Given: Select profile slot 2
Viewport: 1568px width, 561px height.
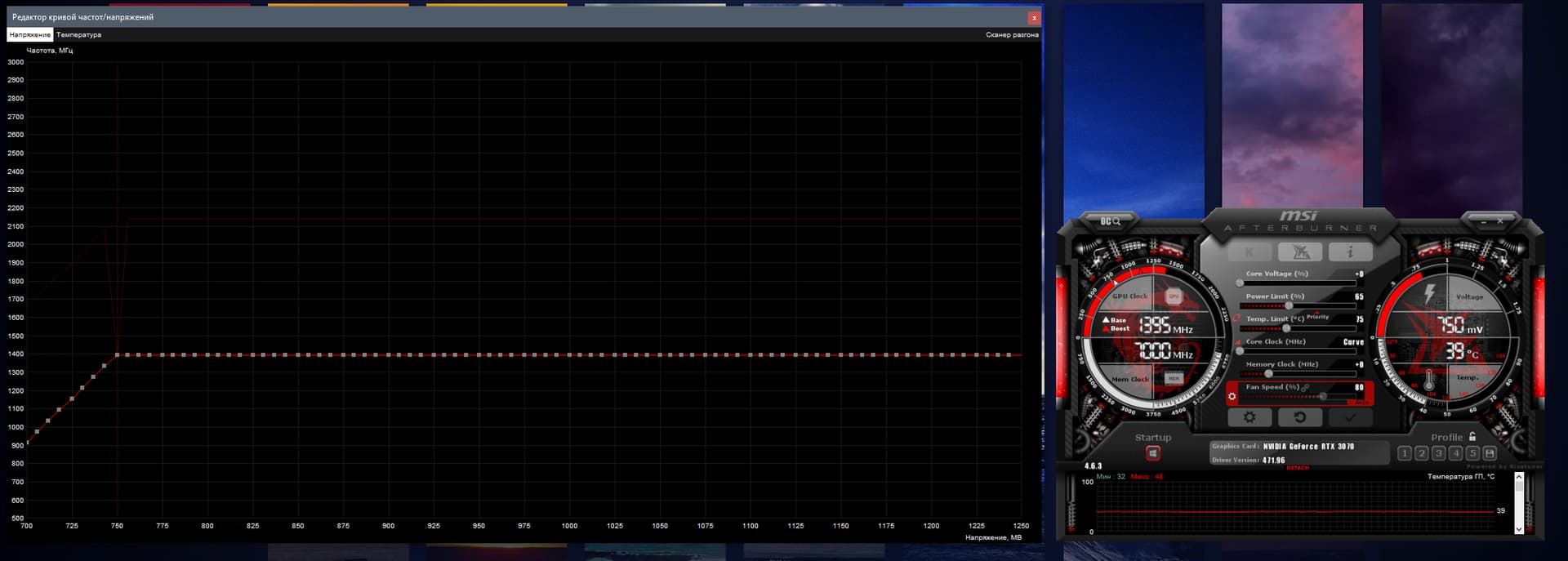Looking at the screenshot, I should pyautogui.click(x=1421, y=453).
